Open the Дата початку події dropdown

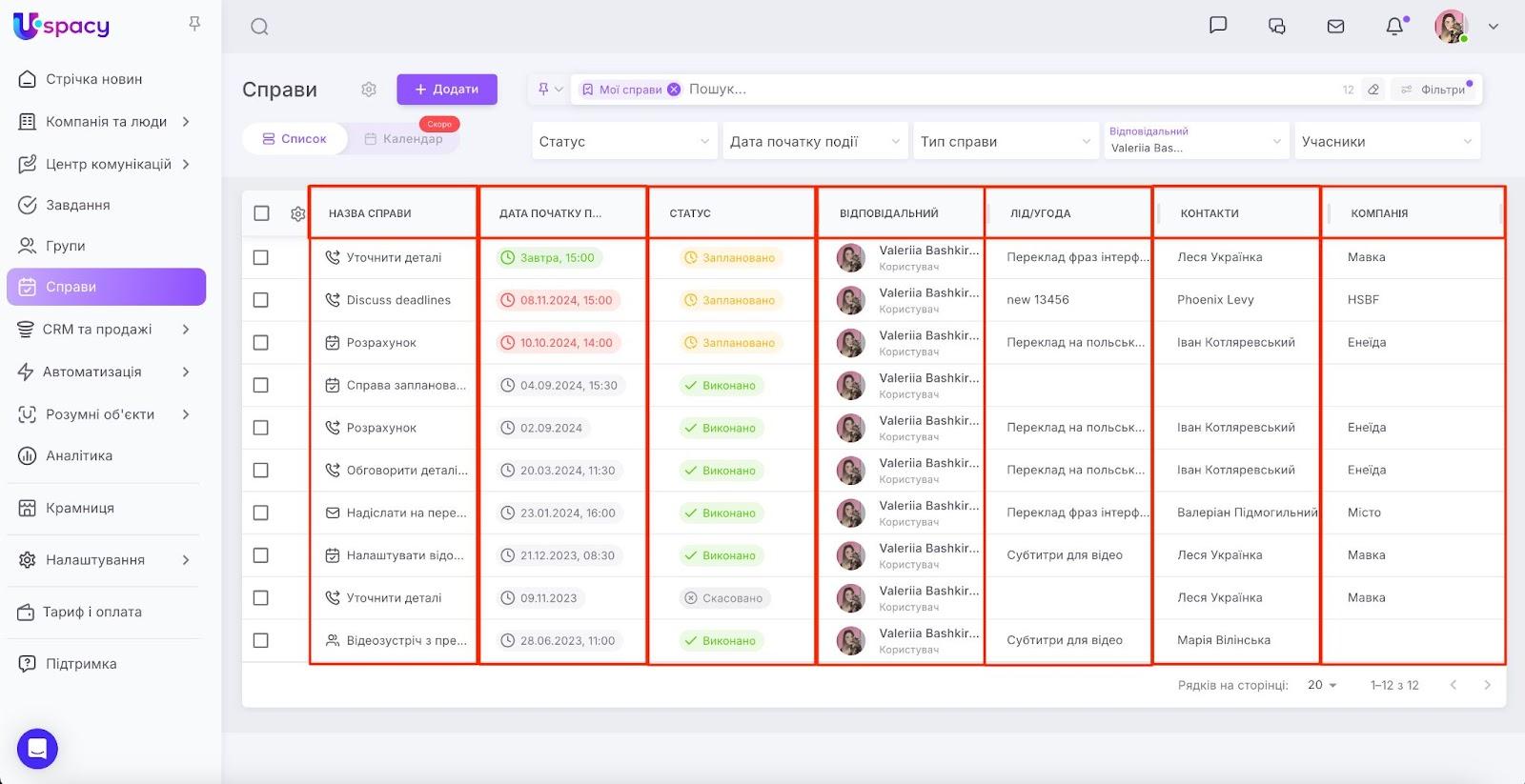pos(815,141)
